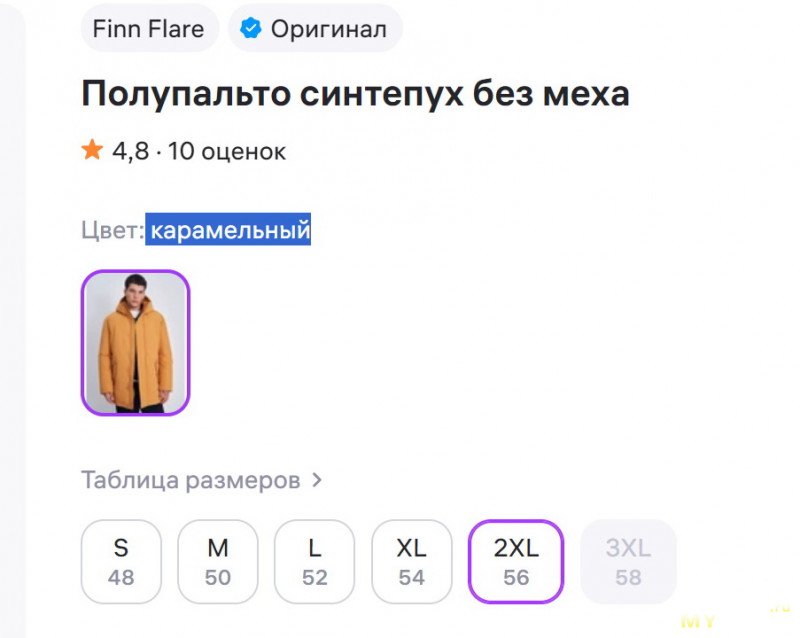Click the unavailable 3XL 58 size
Image resolution: width=800 pixels, height=638 pixels.
628,562
